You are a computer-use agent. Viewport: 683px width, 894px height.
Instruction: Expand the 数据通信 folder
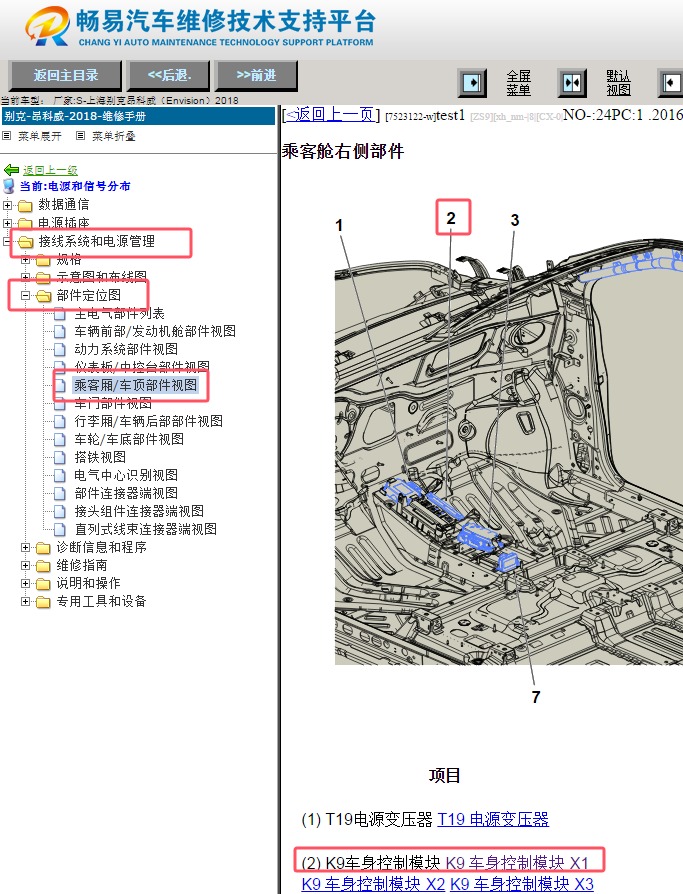[7, 205]
